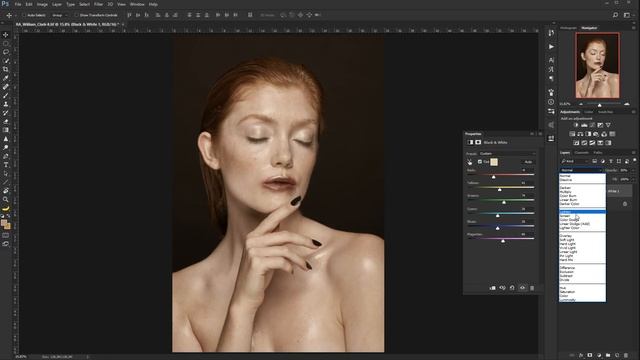Click the Navigator preview thumbnail
The image size is (640, 360).
pyautogui.click(x=597, y=65)
